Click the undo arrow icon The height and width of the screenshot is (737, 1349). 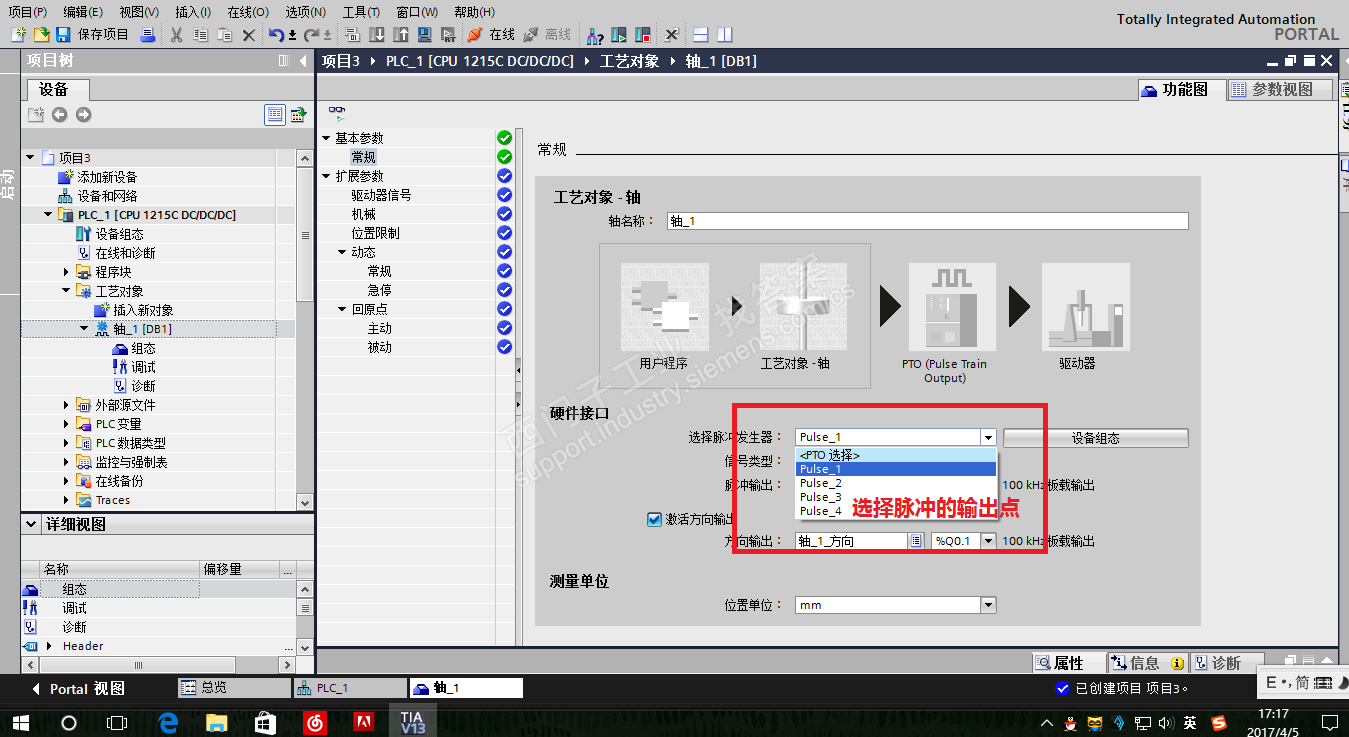pos(277,35)
